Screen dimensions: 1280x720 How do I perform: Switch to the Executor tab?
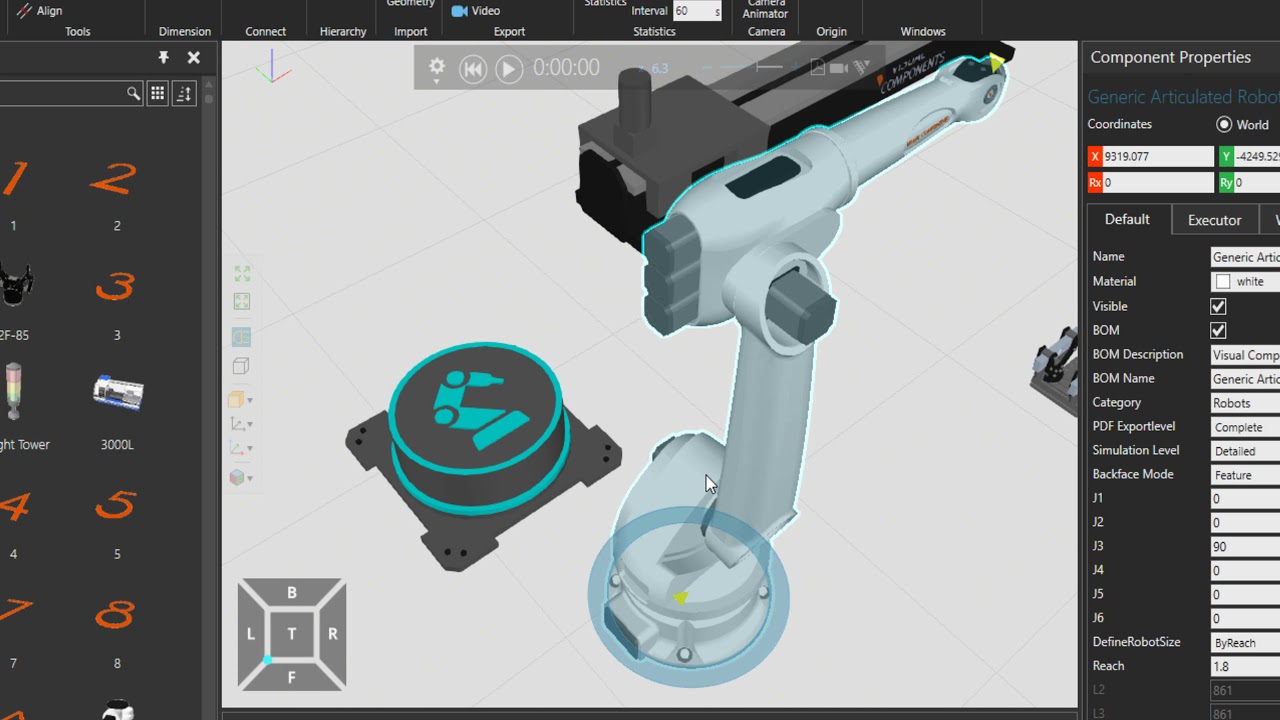click(x=1214, y=219)
